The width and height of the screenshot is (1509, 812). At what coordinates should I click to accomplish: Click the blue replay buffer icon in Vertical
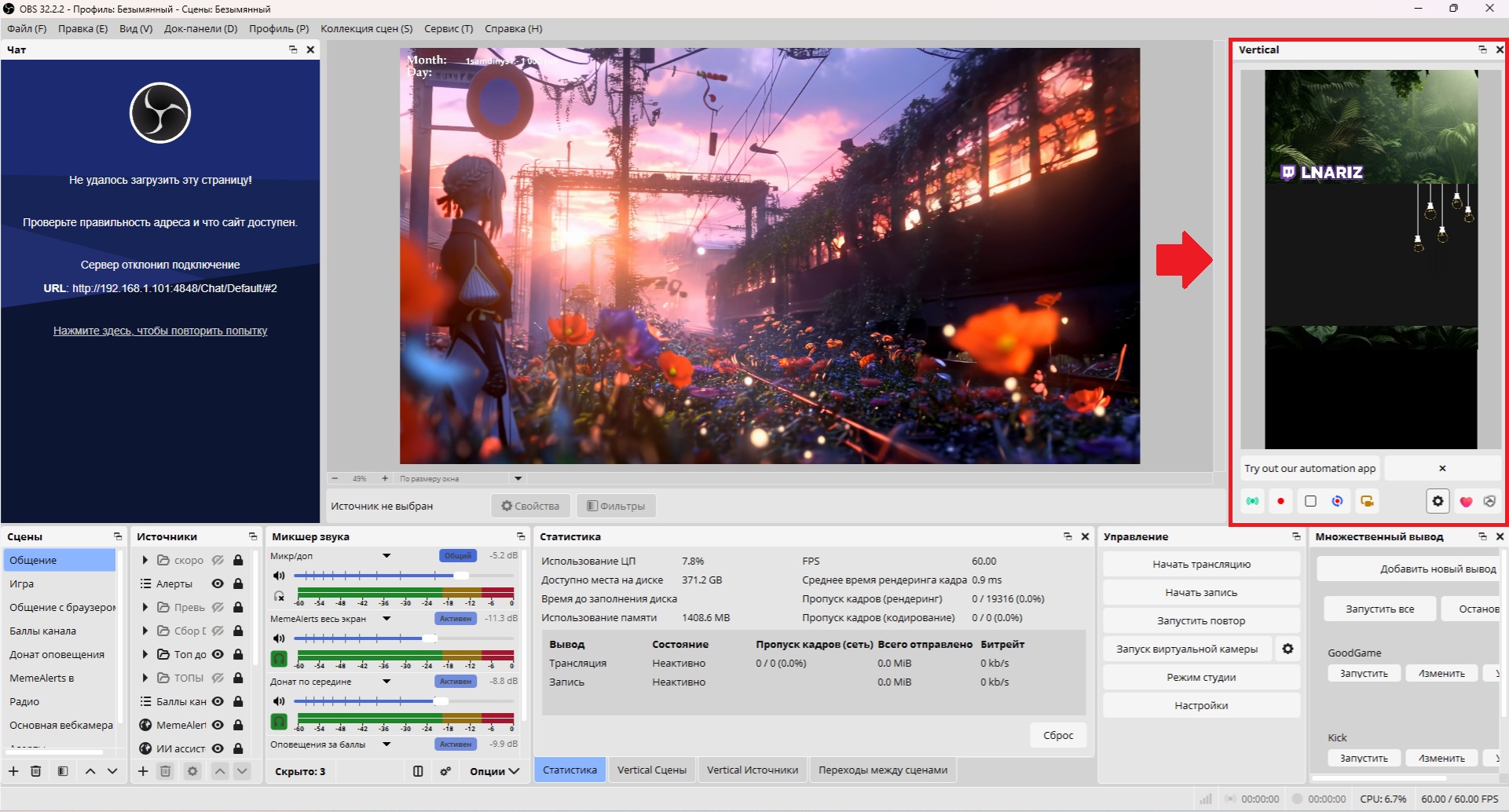1338,501
